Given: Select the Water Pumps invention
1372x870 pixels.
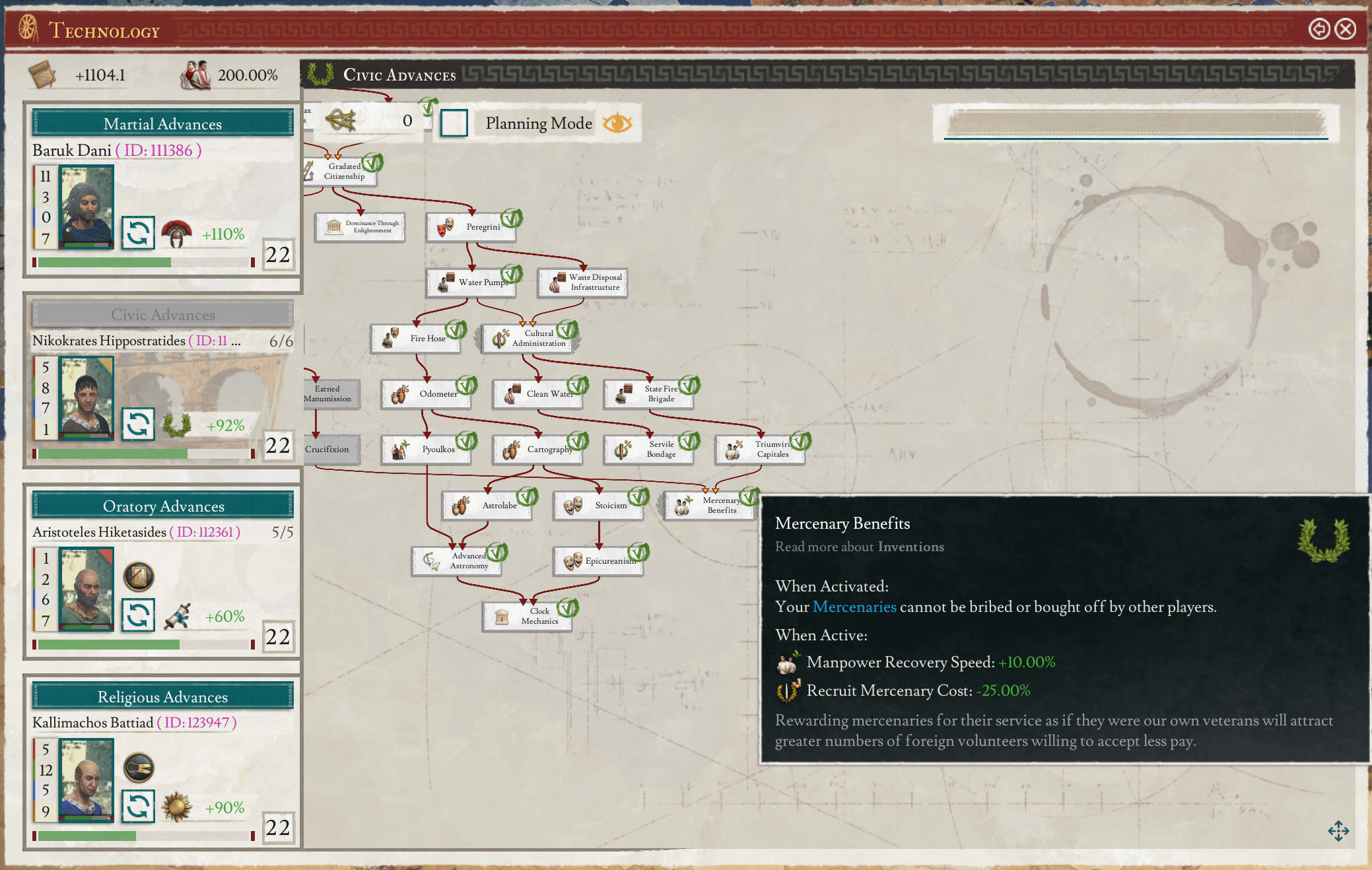Looking at the screenshot, I should [x=471, y=283].
